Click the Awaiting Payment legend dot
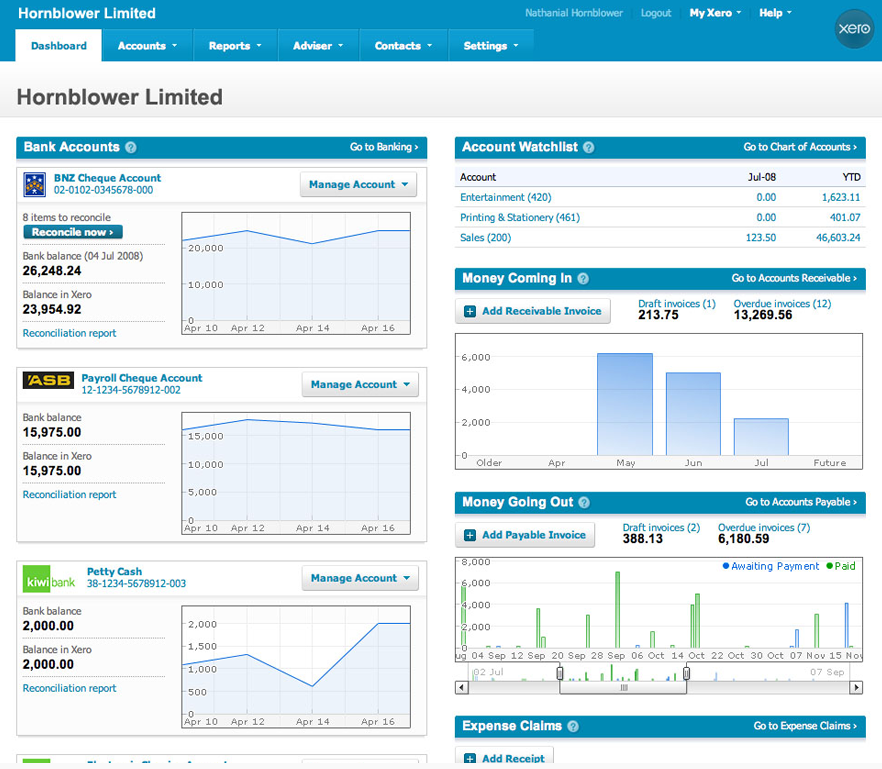This screenshot has height=769, width=882. (x=726, y=566)
